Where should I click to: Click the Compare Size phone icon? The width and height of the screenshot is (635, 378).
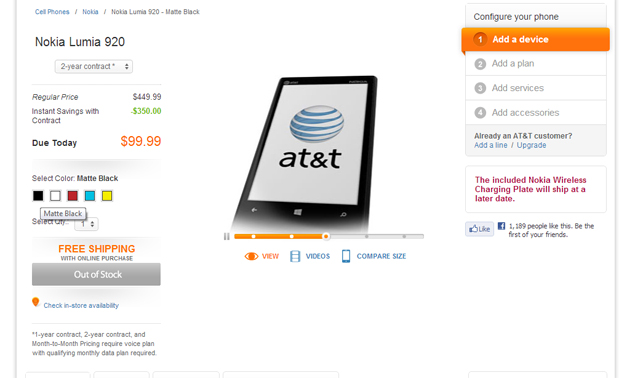(346, 256)
